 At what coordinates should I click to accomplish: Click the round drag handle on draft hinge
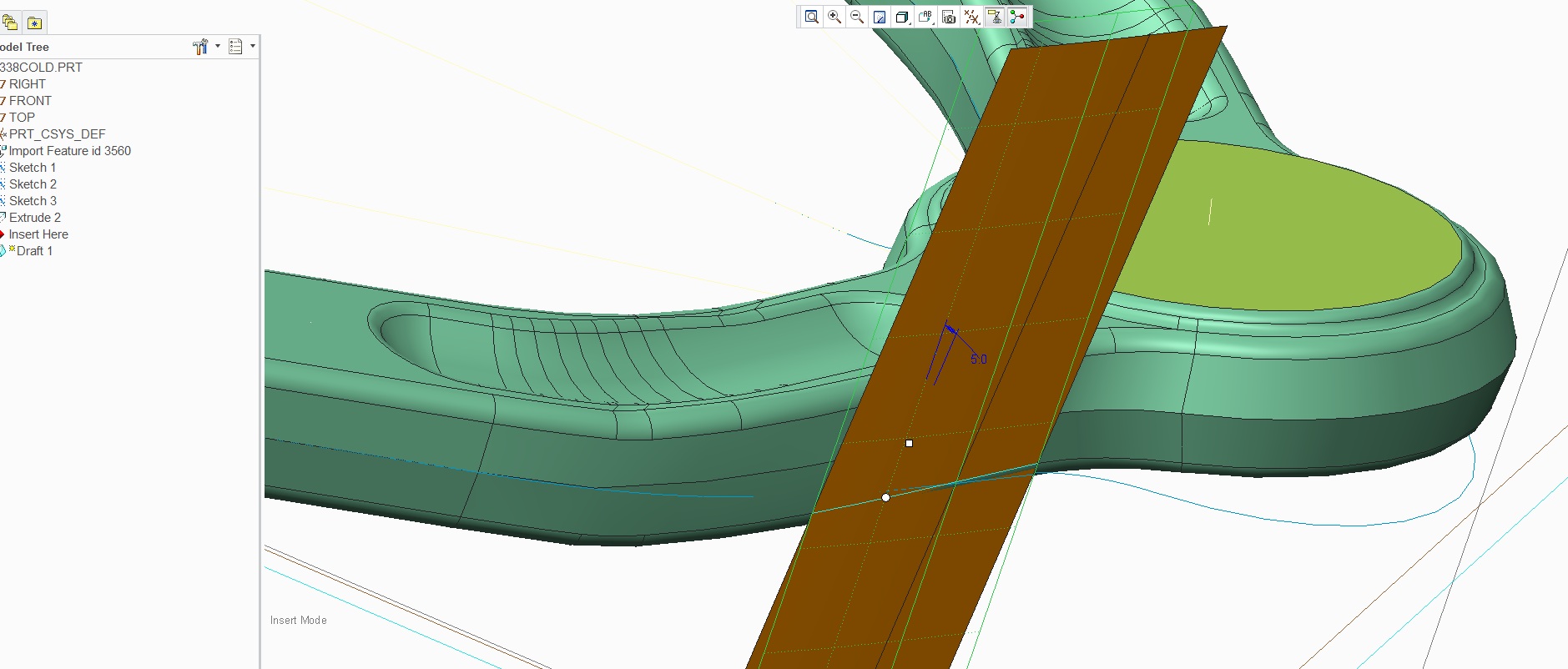tap(885, 497)
